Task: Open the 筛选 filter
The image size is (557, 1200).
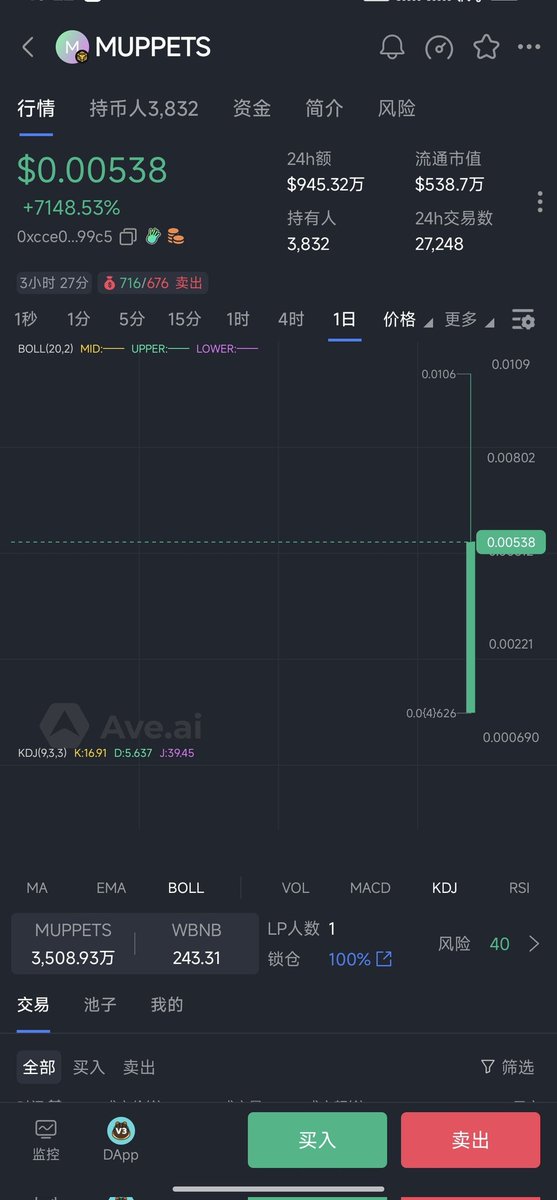Action: click(x=507, y=1067)
